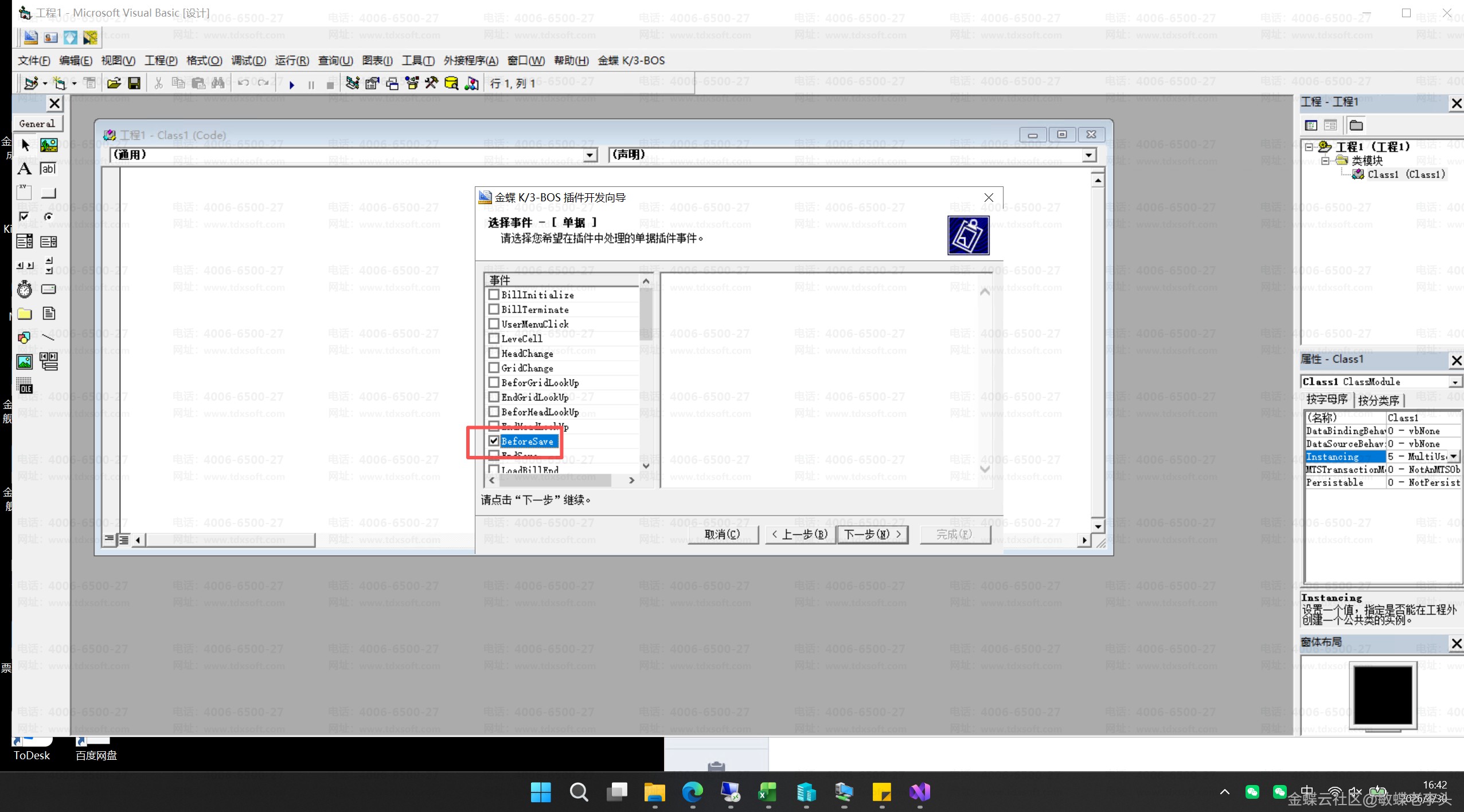This screenshot has width=1464, height=812.
Task: Click View Code icon in project panel
Action: (1311, 126)
